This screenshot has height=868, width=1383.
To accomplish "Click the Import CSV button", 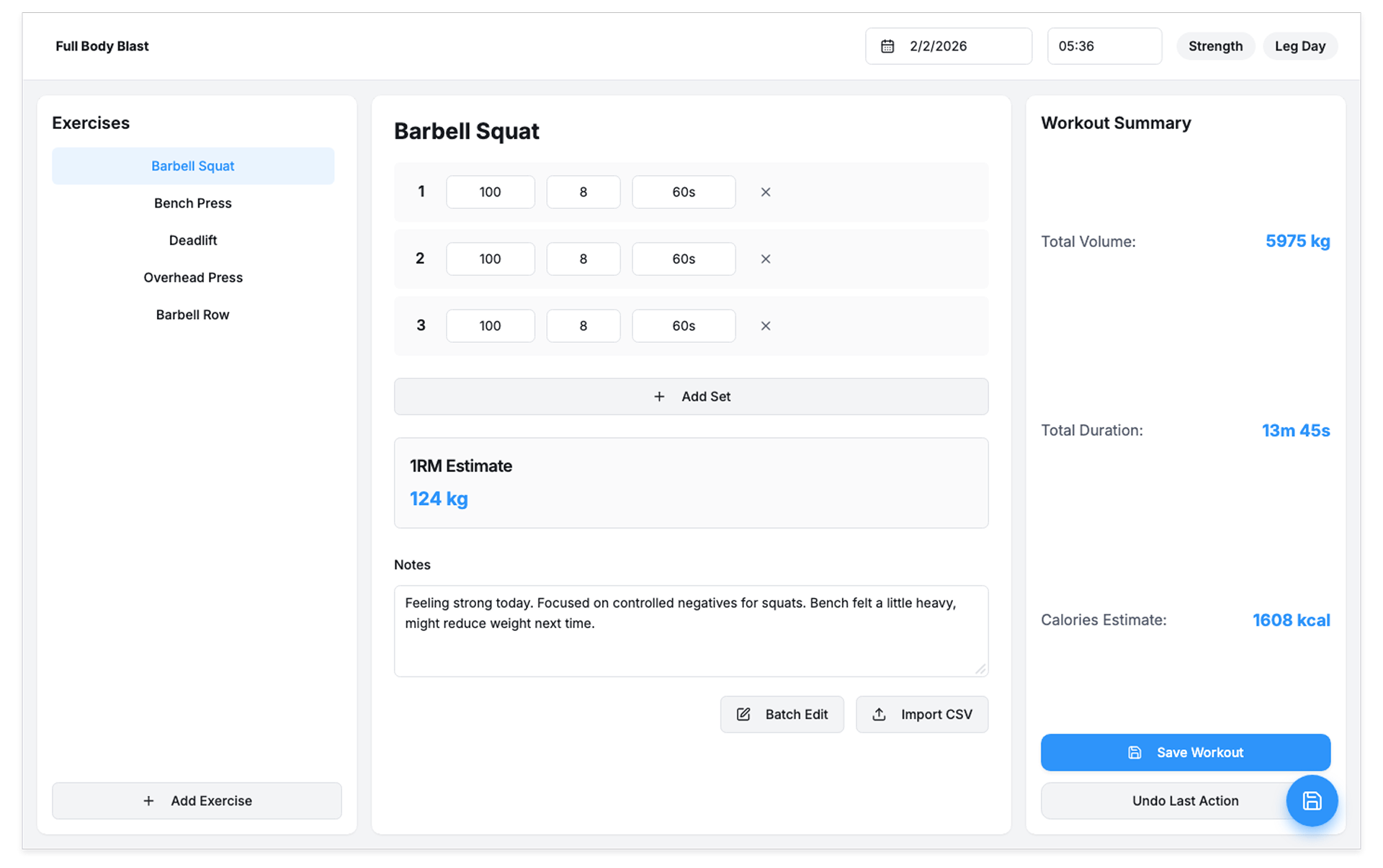I will click(921, 715).
